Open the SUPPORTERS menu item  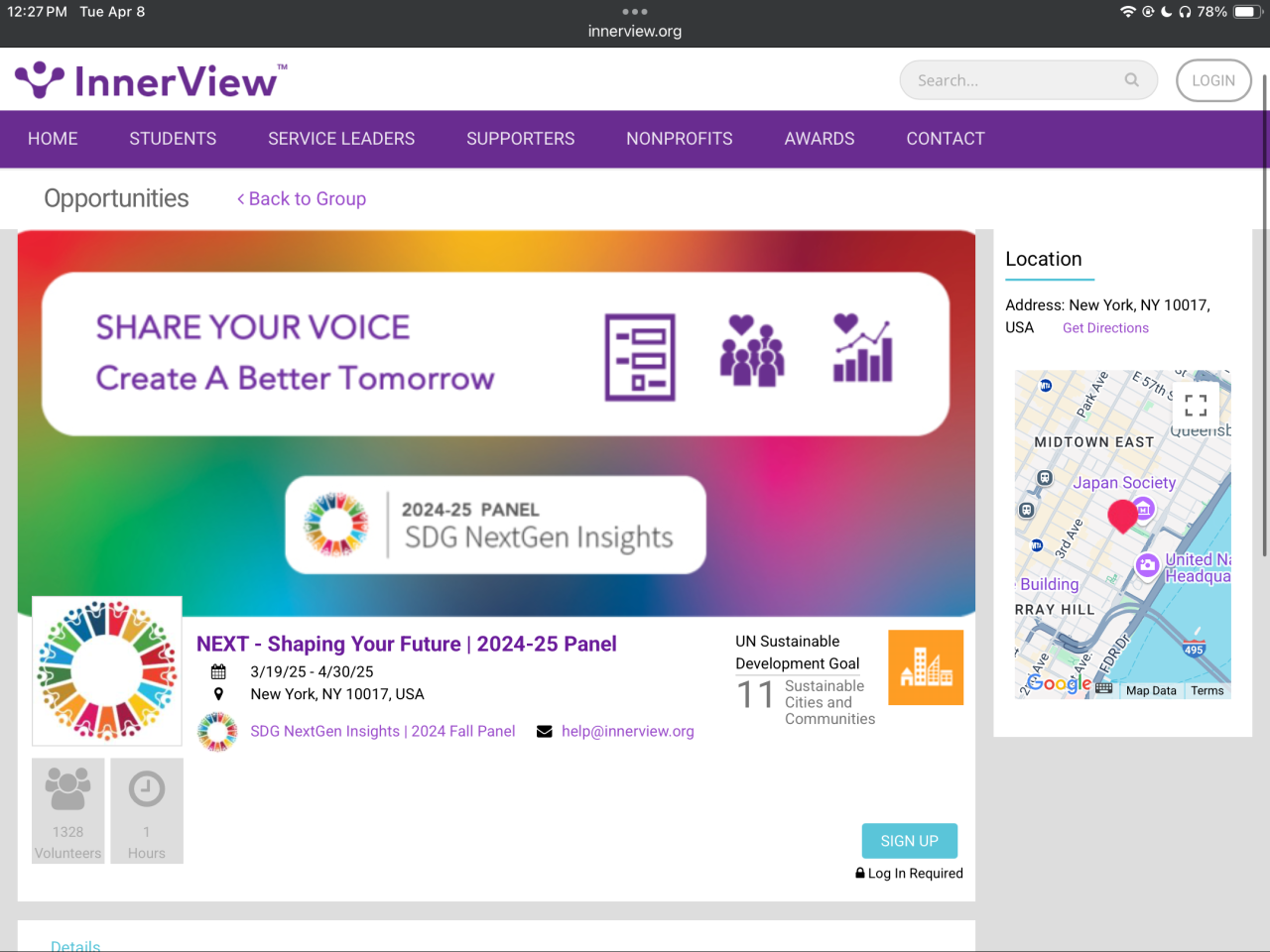pyautogui.click(x=521, y=139)
